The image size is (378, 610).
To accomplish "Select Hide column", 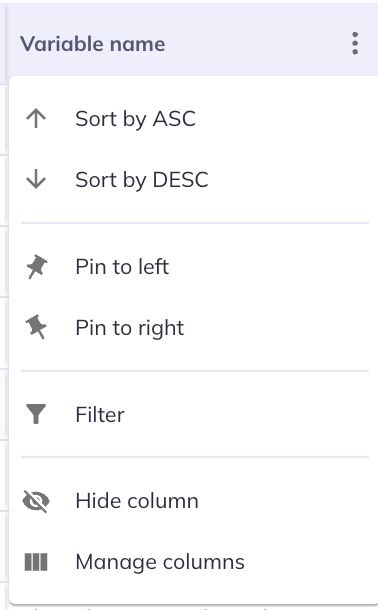I will coord(194,501).
